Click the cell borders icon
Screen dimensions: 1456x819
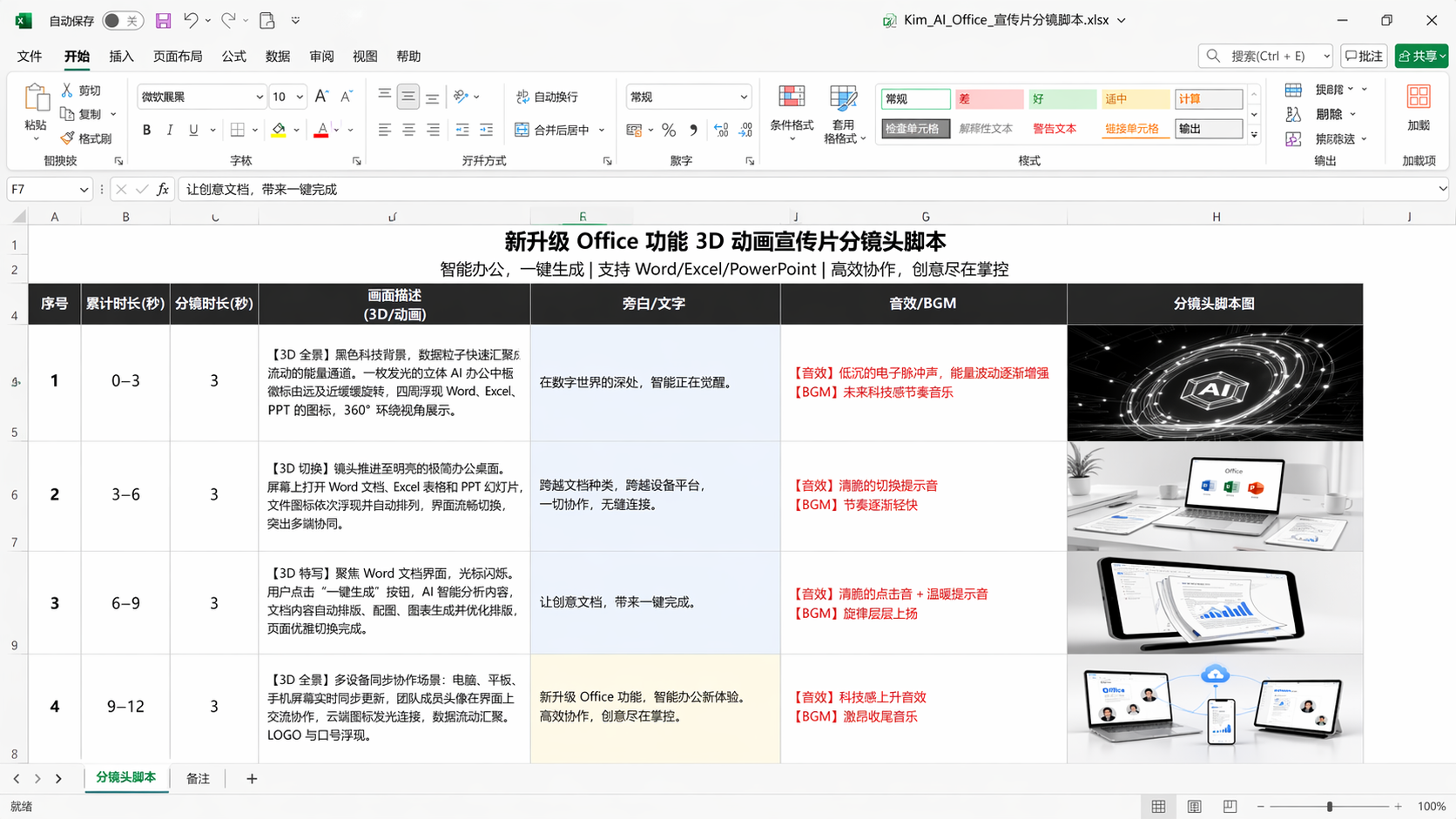(237, 130)
